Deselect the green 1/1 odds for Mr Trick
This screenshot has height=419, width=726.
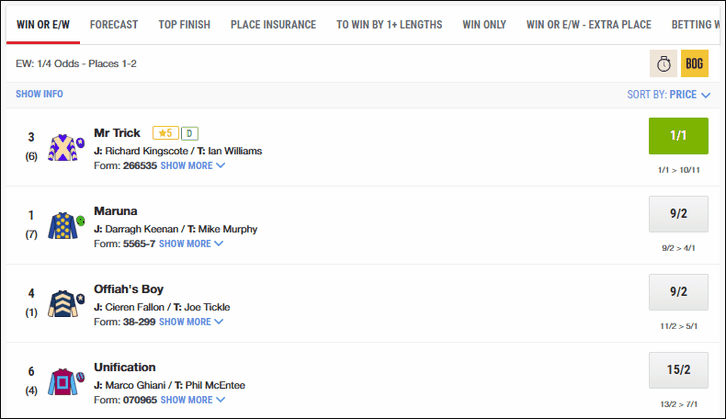678,135
